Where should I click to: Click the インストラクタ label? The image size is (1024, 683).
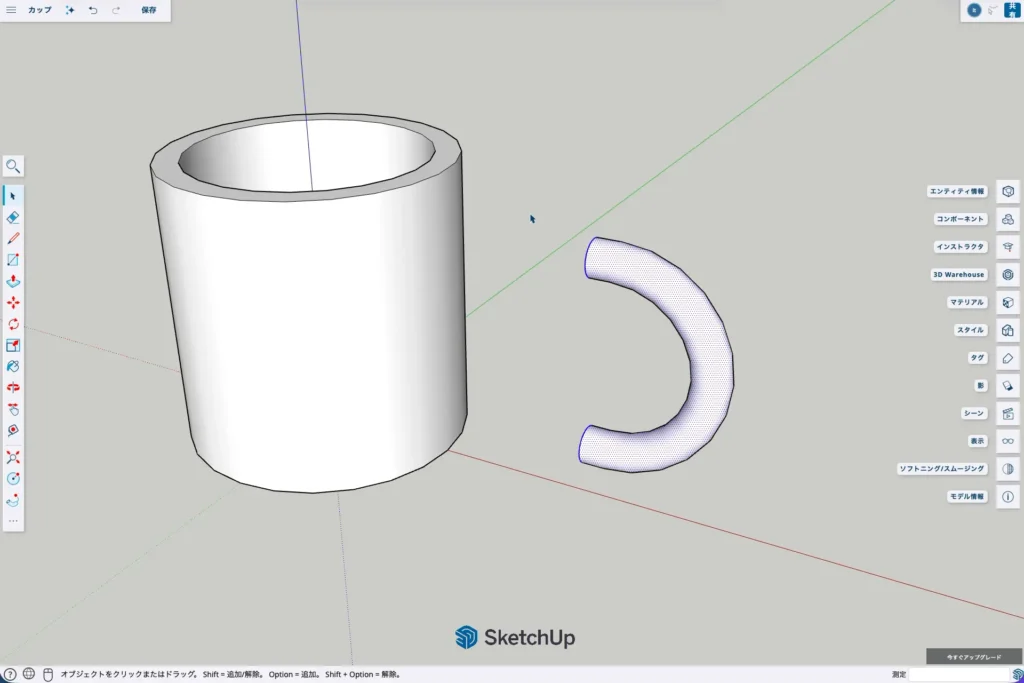click(960, 247)
